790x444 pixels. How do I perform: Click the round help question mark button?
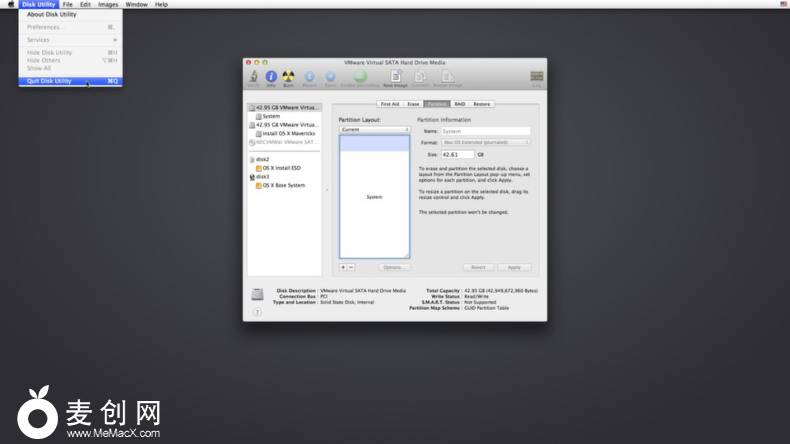257,313
